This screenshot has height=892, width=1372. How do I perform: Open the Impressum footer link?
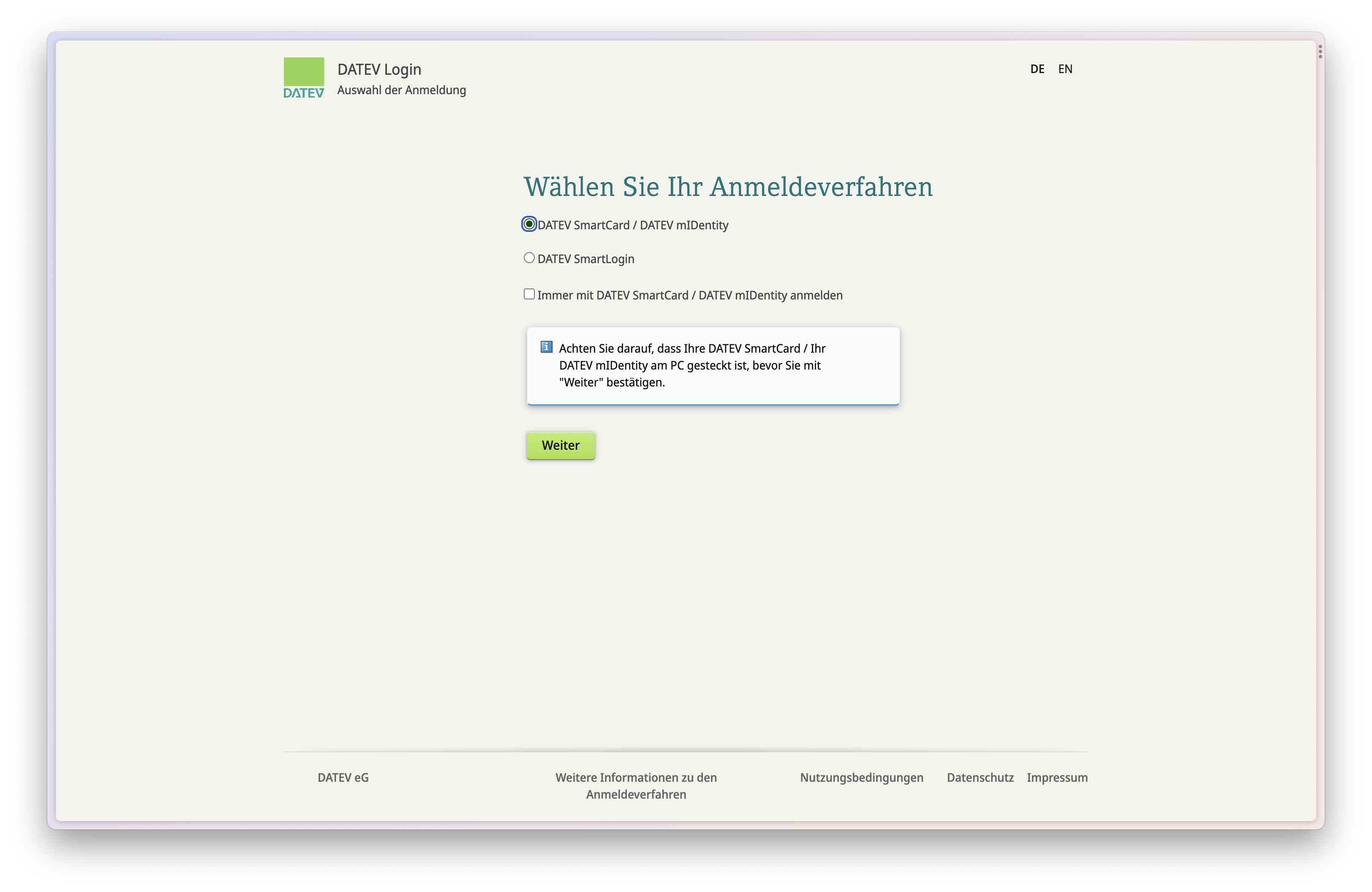1057,777
